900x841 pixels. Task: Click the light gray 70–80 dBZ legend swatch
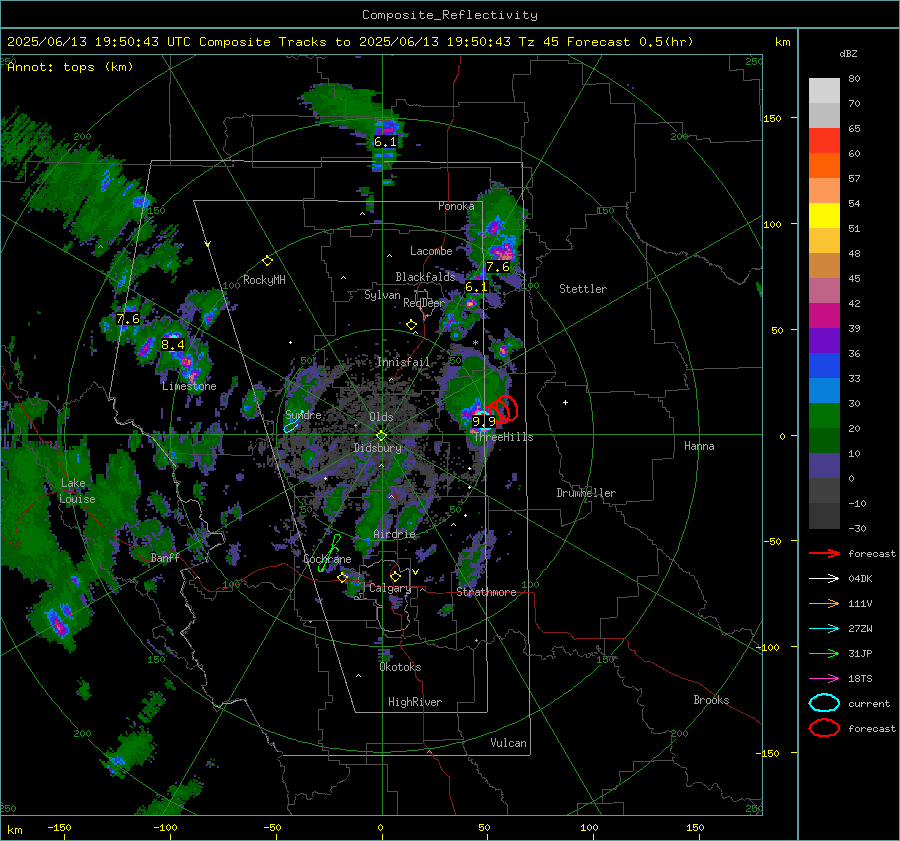[x=824, y=91]
